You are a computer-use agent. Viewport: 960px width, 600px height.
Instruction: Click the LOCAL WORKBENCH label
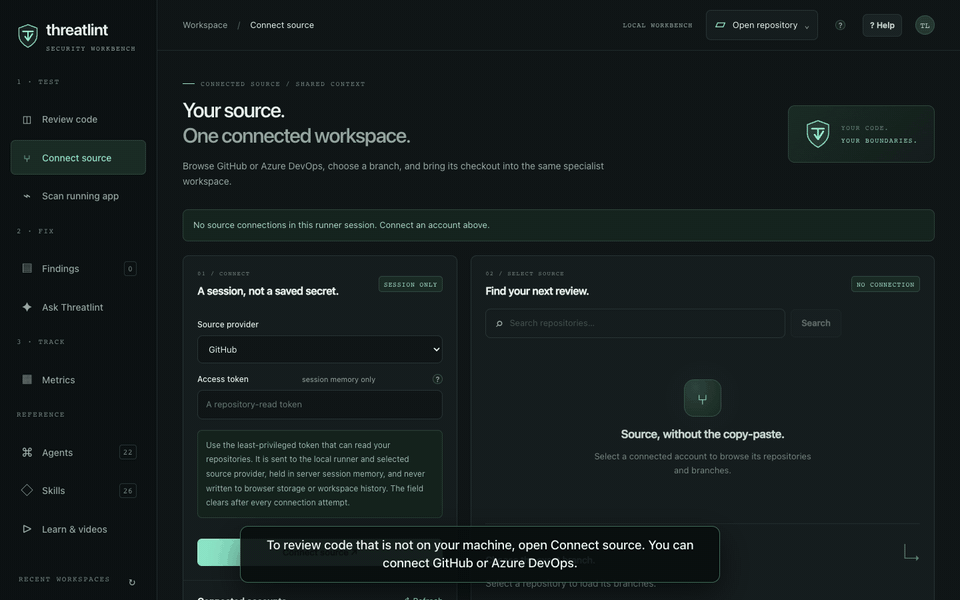657,26
